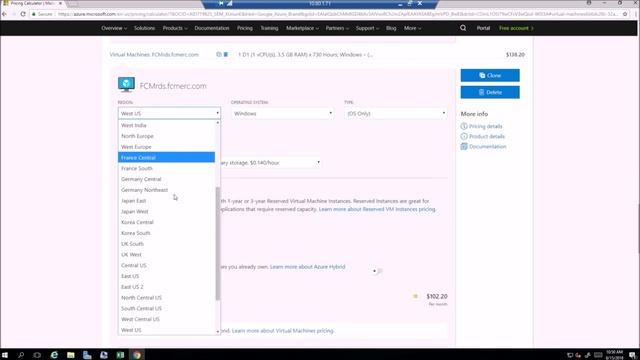Select Germany Central in the region list
This screenshot has width=640, height=360.
(x=167, y=179)
